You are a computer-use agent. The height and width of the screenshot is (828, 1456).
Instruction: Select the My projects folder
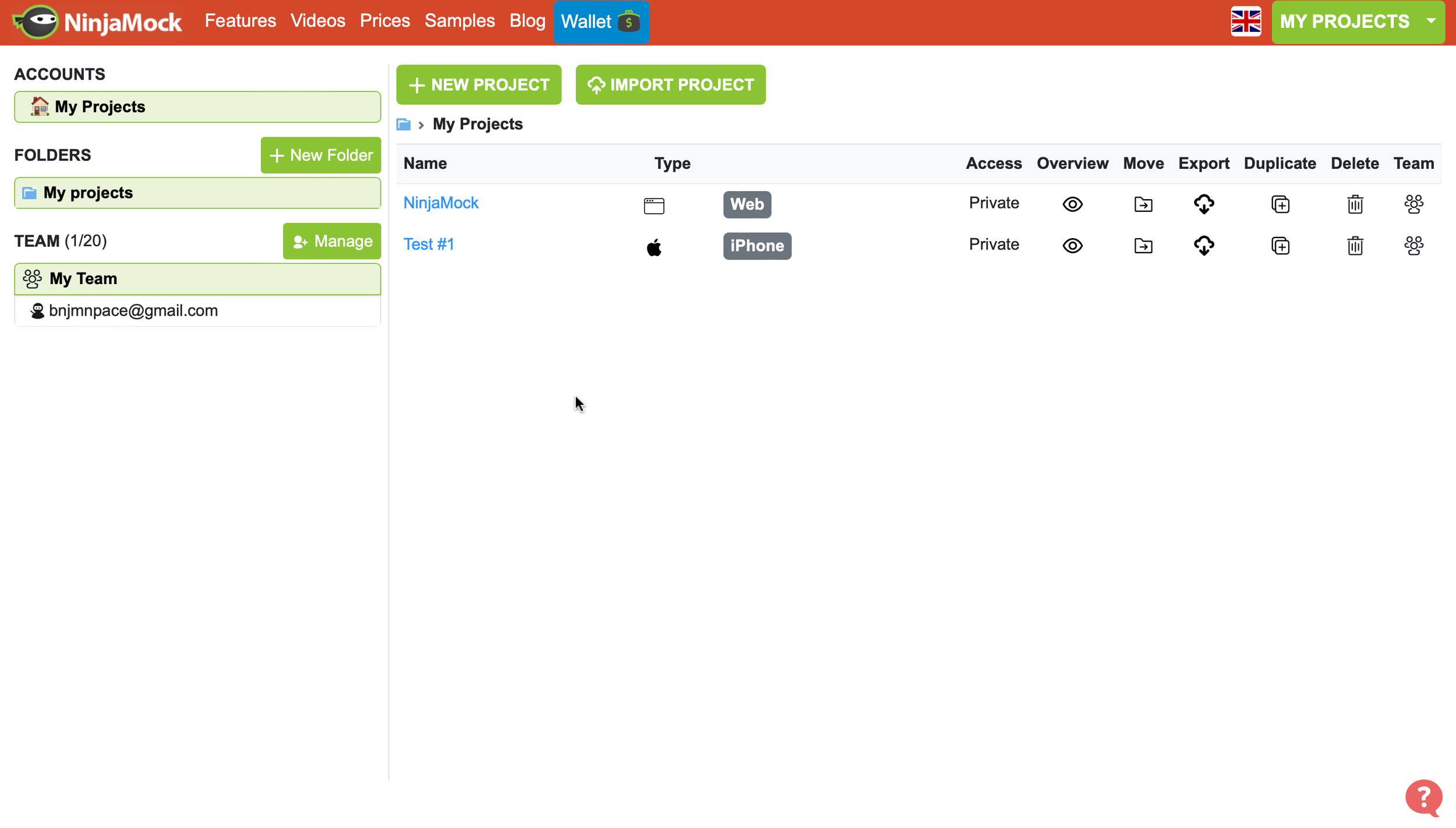[197, 193]
